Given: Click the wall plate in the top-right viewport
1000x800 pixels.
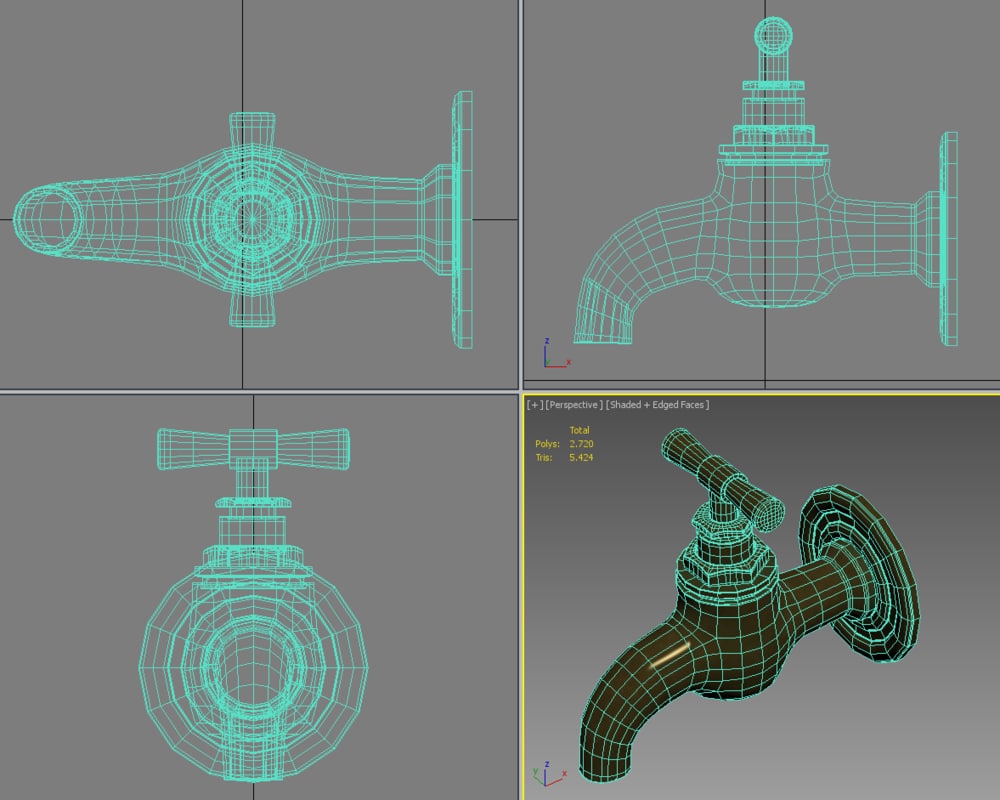Looking at the screenshot, I should [949, 240].
